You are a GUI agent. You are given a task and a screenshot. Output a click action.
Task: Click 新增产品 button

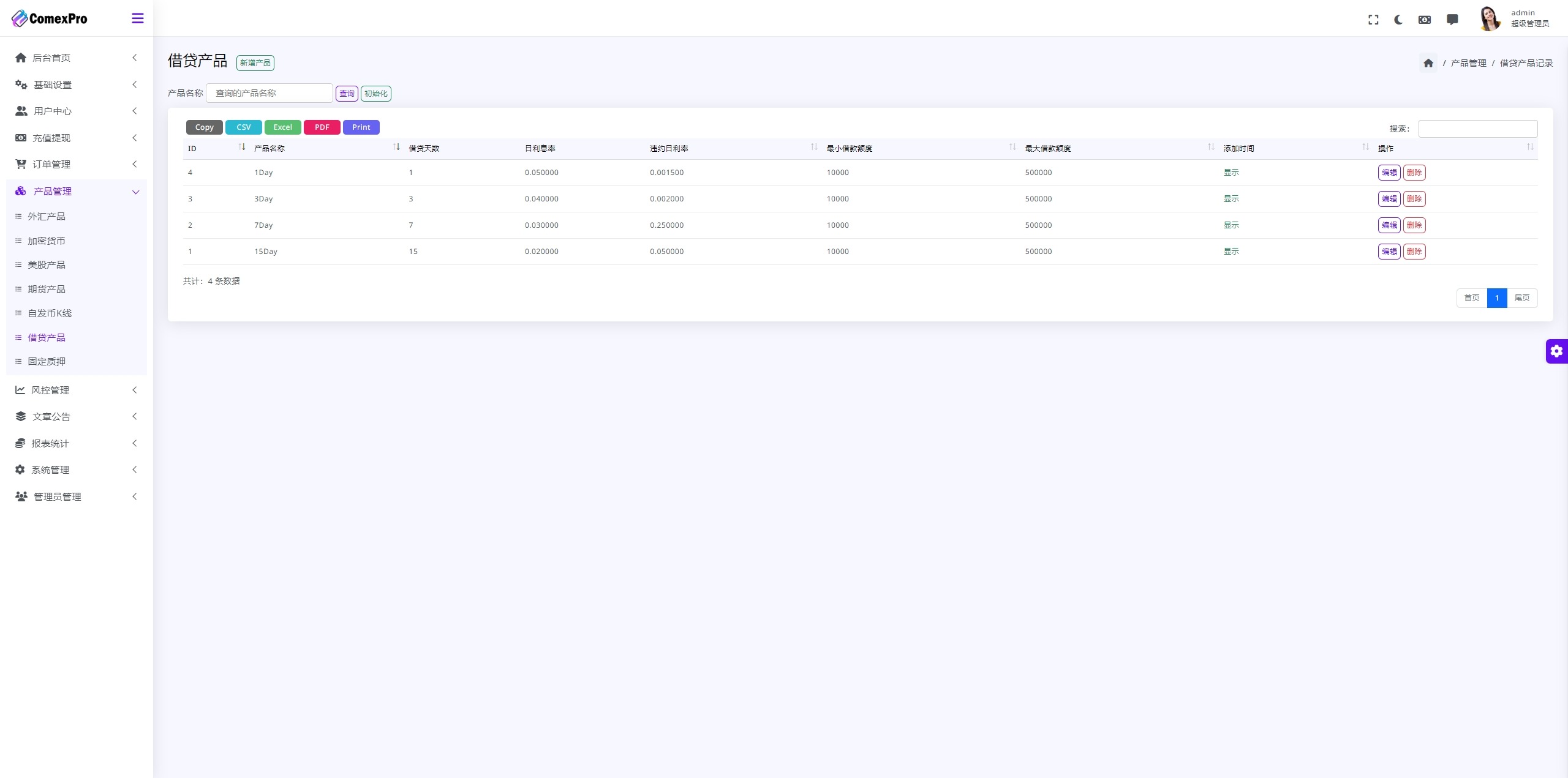pyautogui.click(x=254, y=62)
